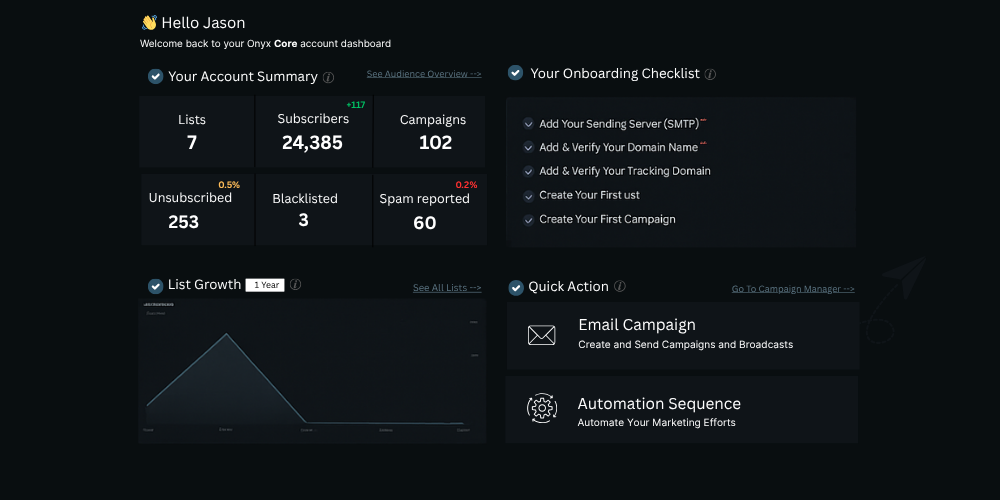Click info icon next to Quick Action
The width and height of the screenshot is (1000, 500).
click(x=620, y=287)
